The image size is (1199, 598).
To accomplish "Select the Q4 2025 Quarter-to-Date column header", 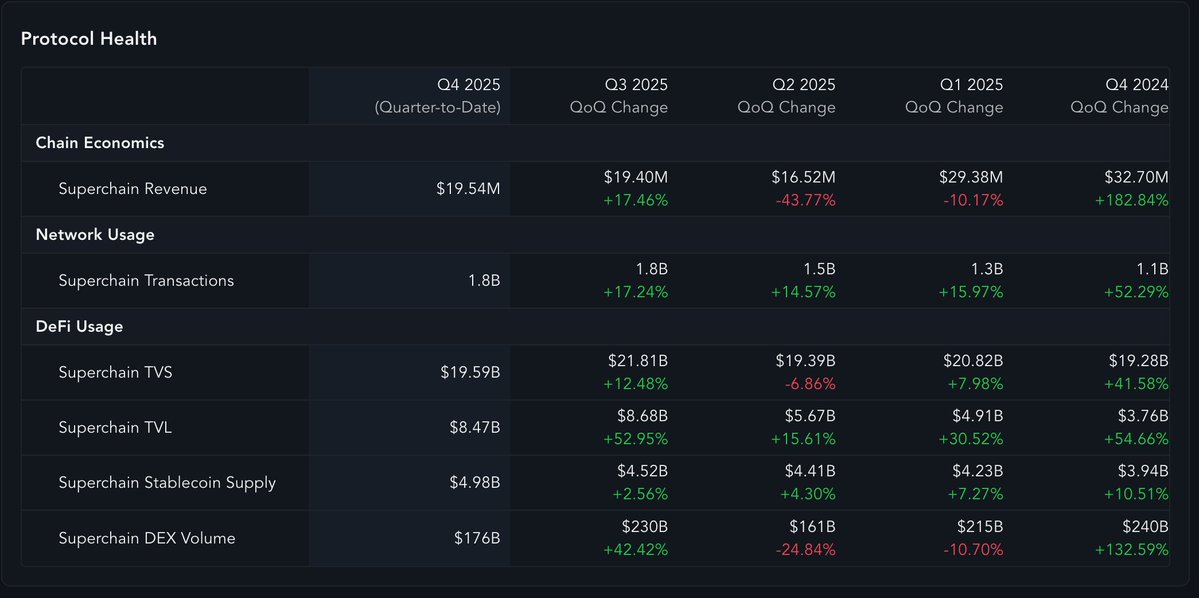I will click(x=437, y=96).
